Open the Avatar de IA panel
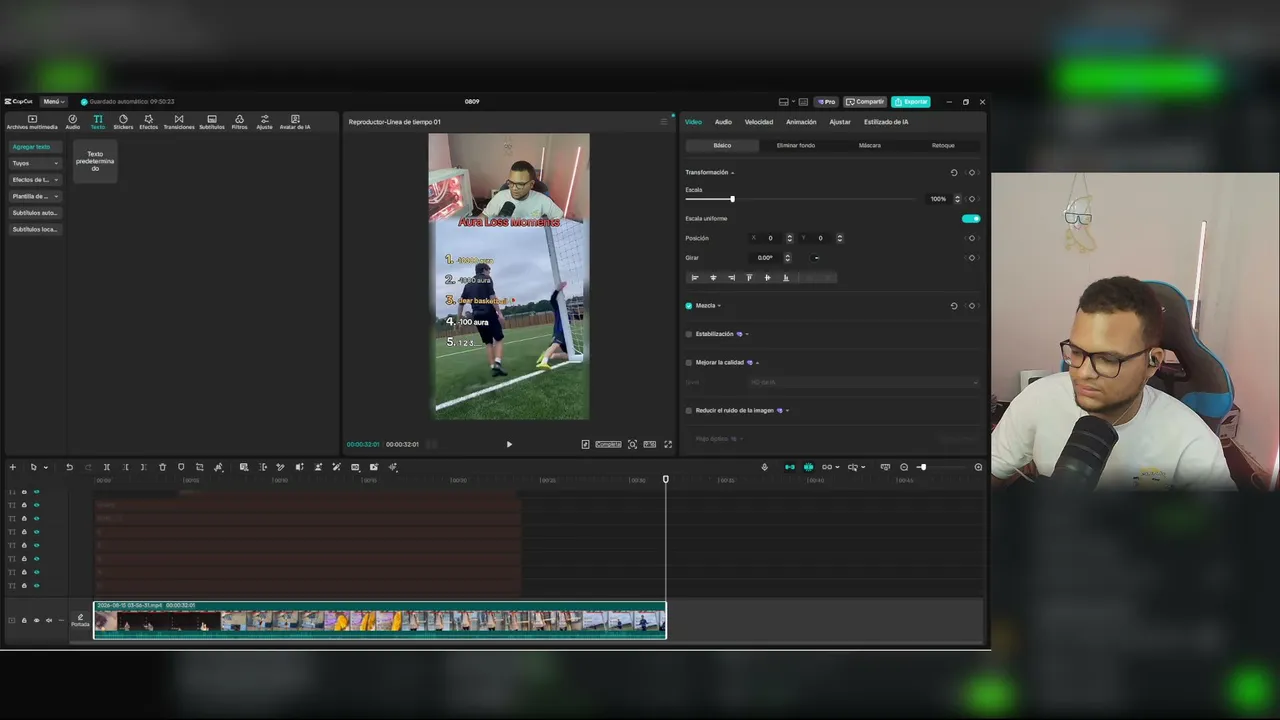 tap(295, 122)
